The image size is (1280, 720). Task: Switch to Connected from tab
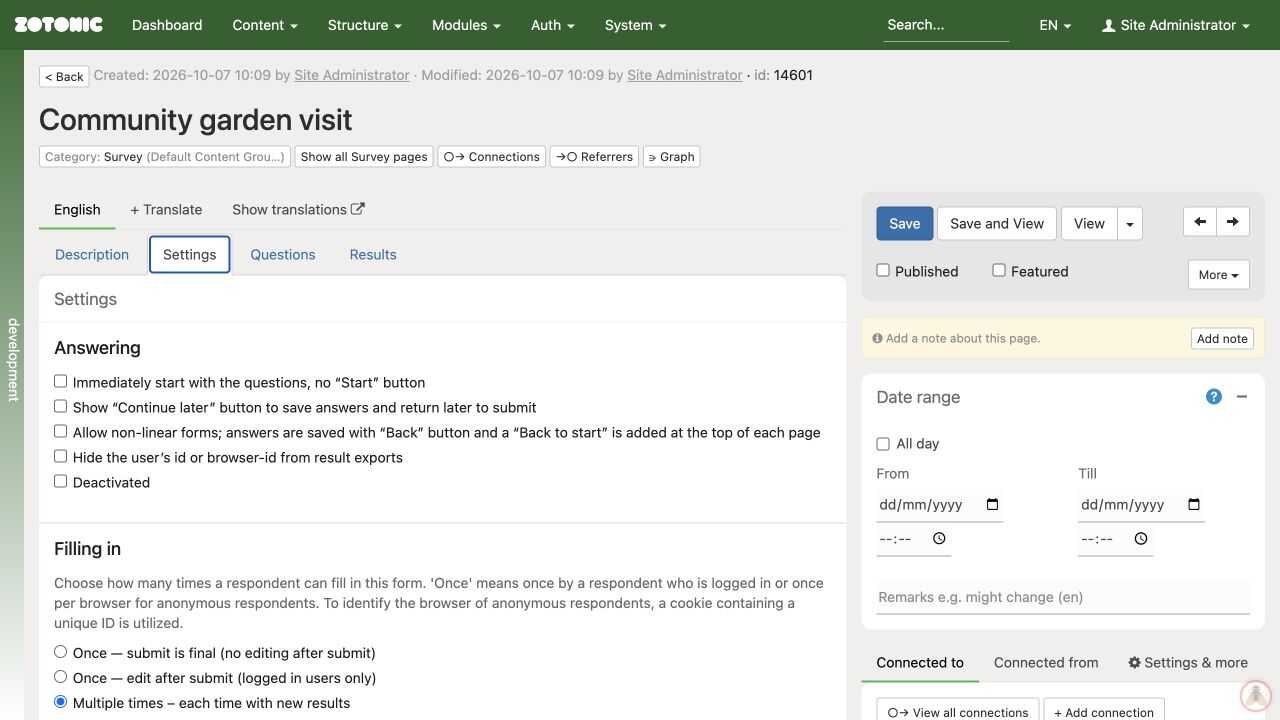1046,662
